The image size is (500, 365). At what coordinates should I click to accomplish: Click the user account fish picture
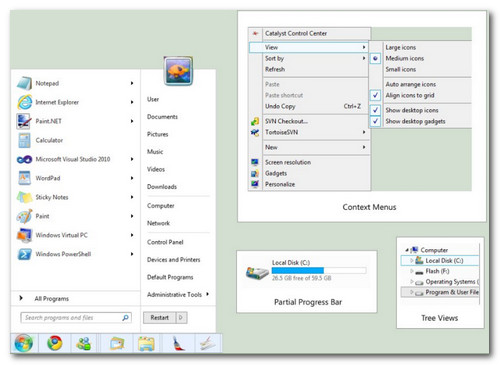tap(178, 71)
